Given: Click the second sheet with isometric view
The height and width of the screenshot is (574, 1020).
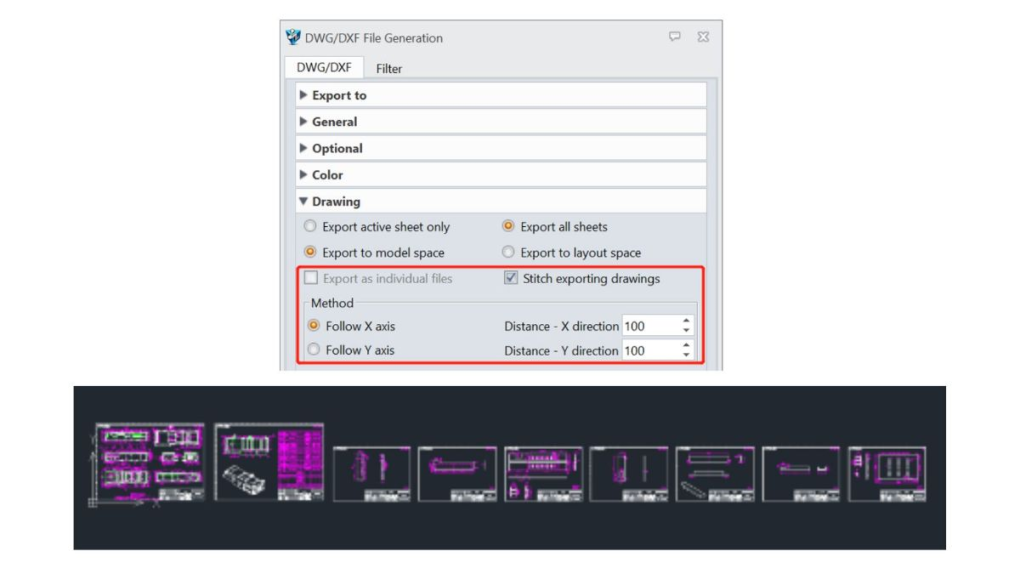Looking at the screenshot, I should click(269, 462).
